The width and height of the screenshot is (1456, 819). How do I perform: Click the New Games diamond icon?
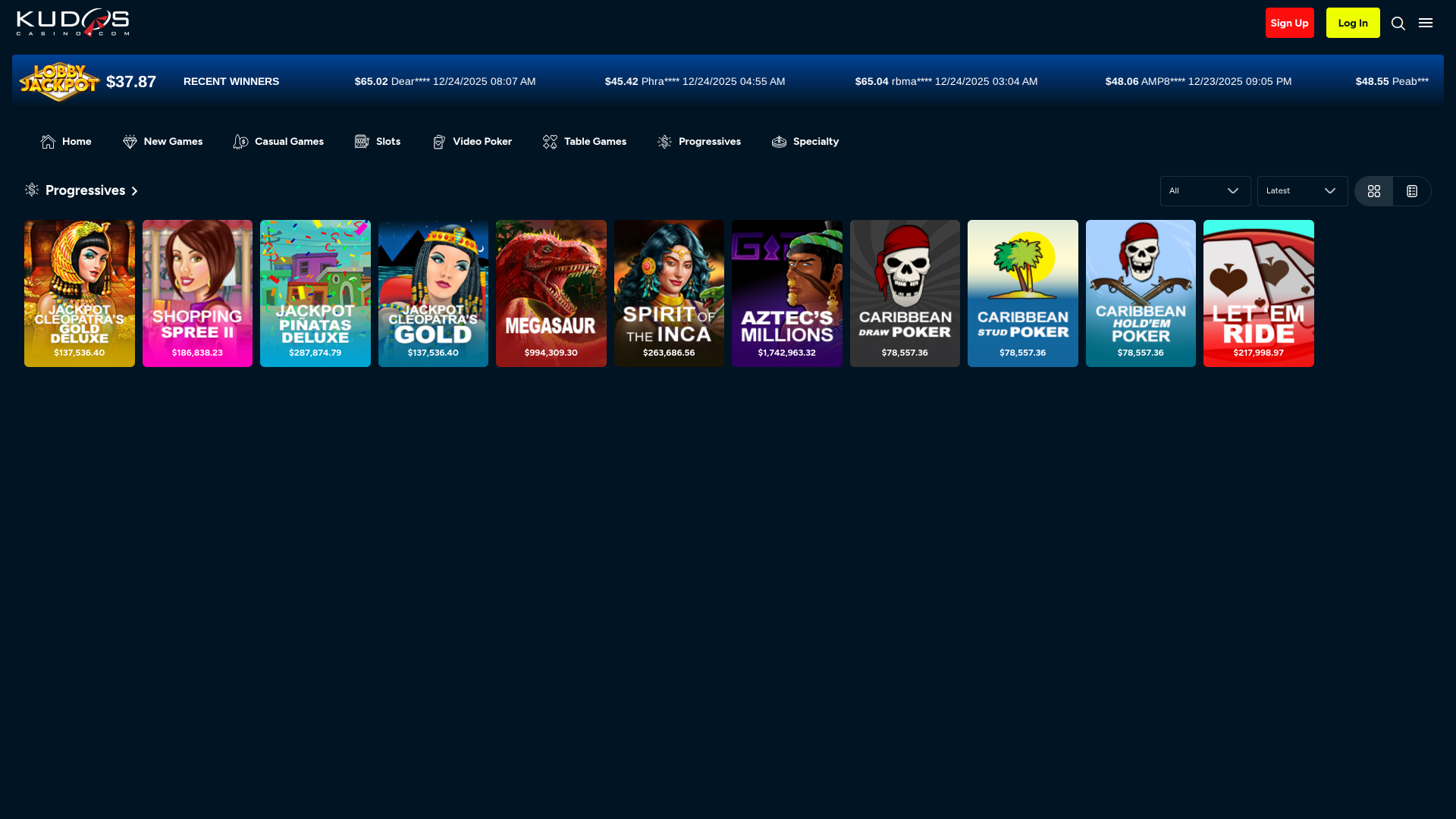[129, 141]
